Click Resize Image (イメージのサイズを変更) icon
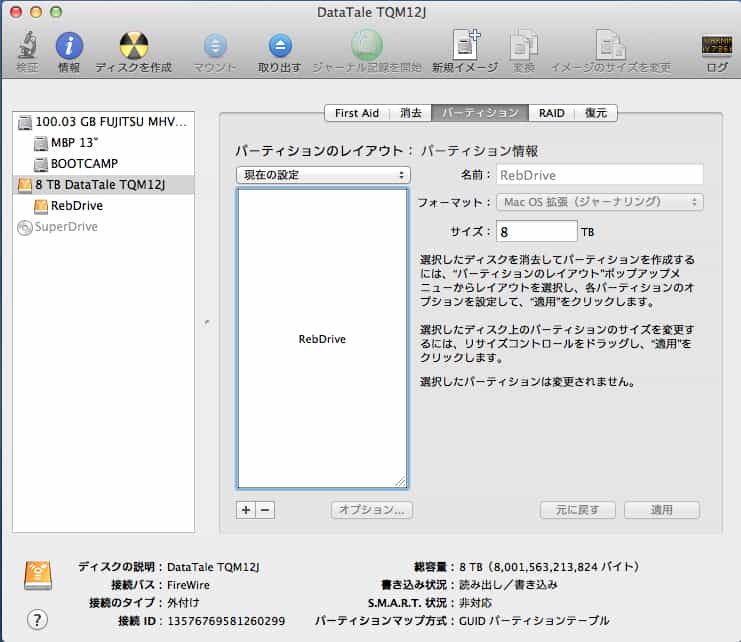The image size is (741, 642). coord(611,45)
